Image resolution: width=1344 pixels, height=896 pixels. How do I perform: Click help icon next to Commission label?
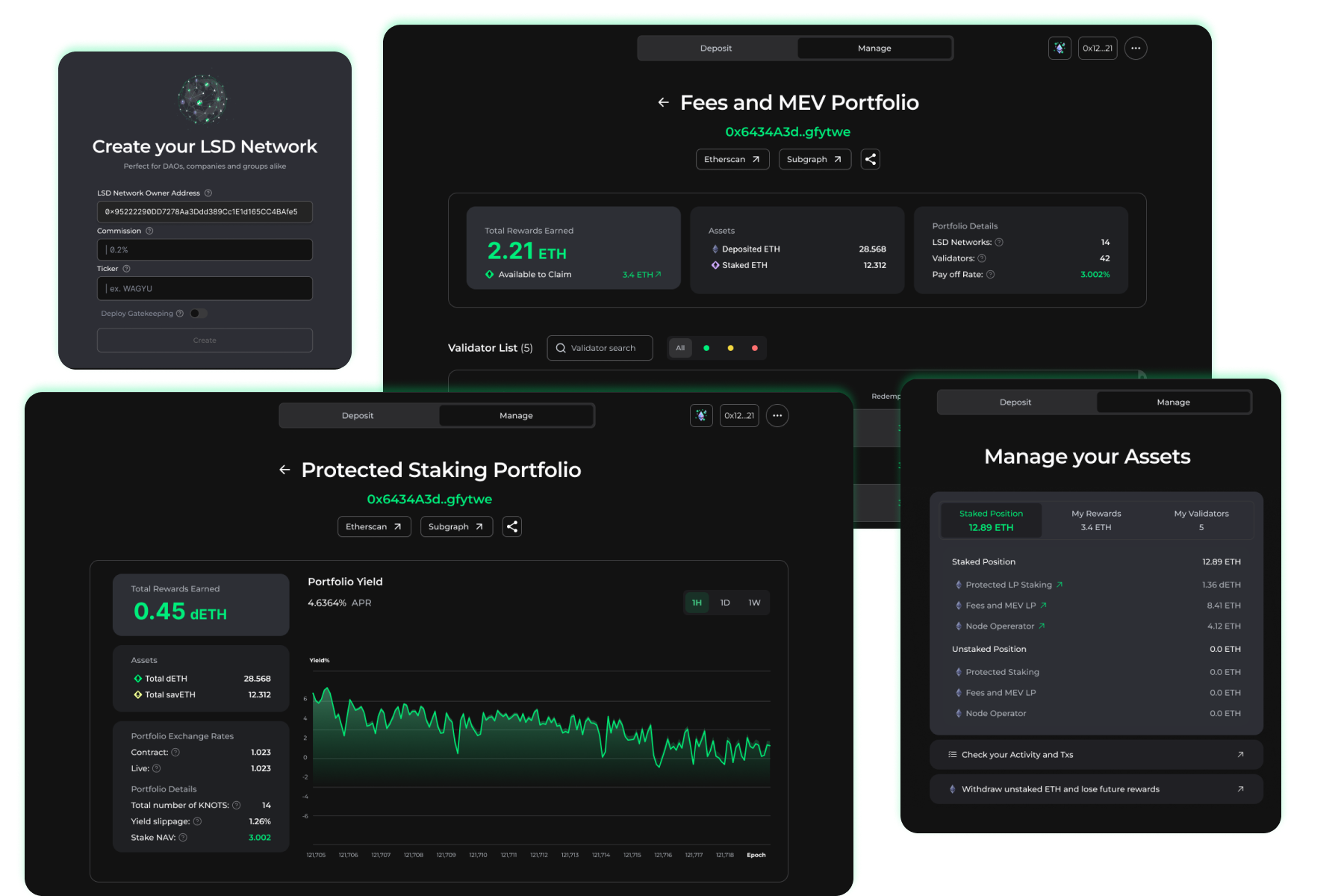pos(149,231)
